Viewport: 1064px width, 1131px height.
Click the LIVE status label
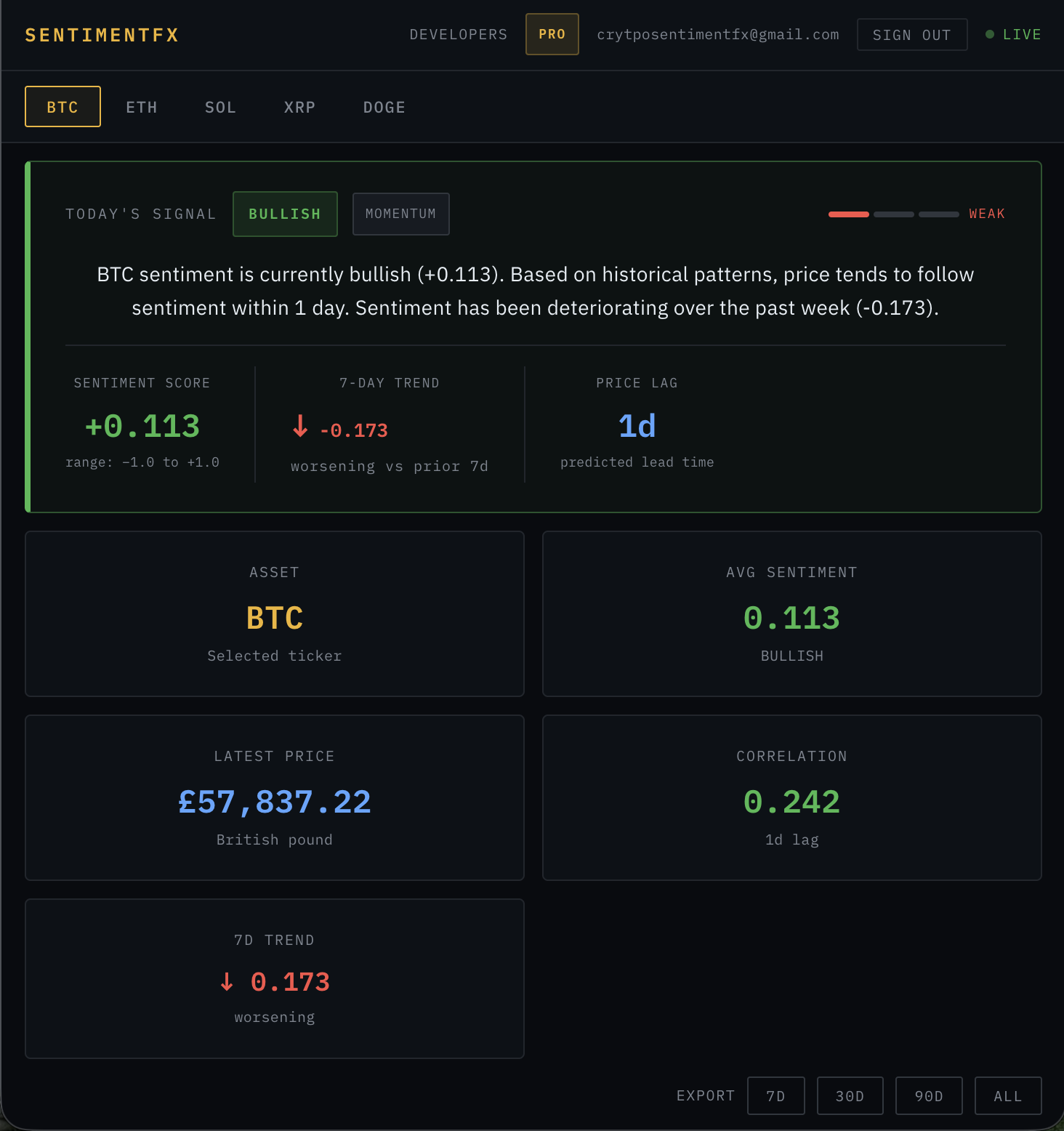pyautogui.click(x=1022, y=34)
